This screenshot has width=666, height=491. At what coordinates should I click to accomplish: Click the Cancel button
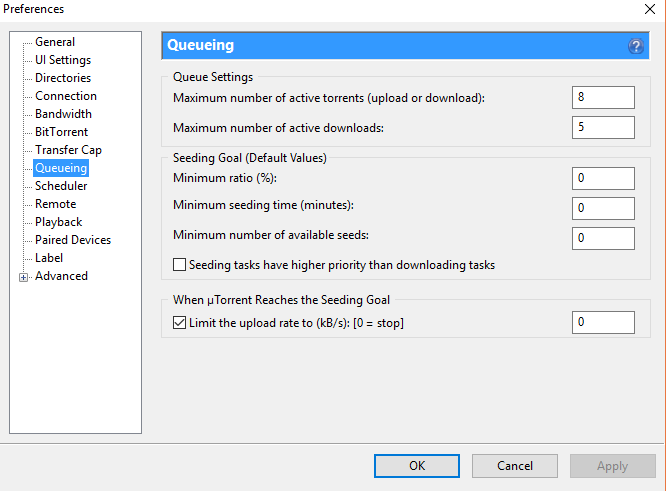pyautogui.click(x=515, y=466)
